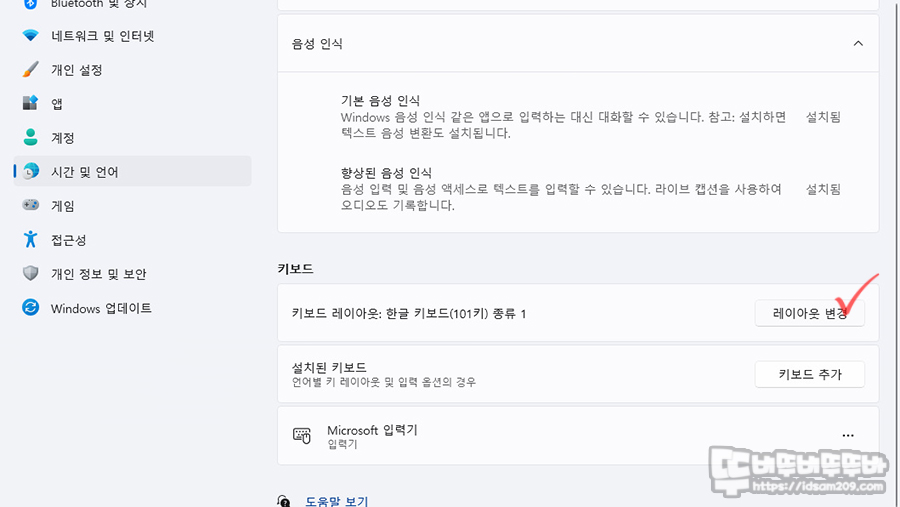Click the 키보드 추가 button
The height and width of the screenshot is (507, 900).
pos(809,374)
